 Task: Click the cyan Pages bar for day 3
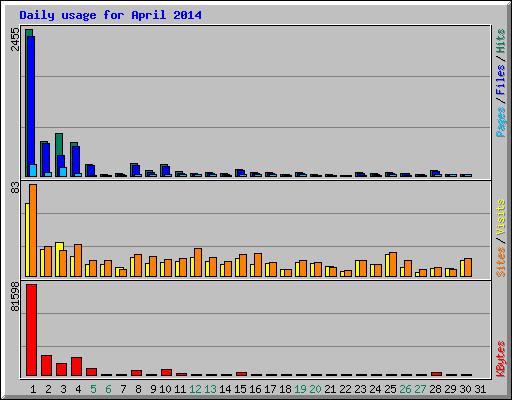pyautogui.click(x=63, y=172)
